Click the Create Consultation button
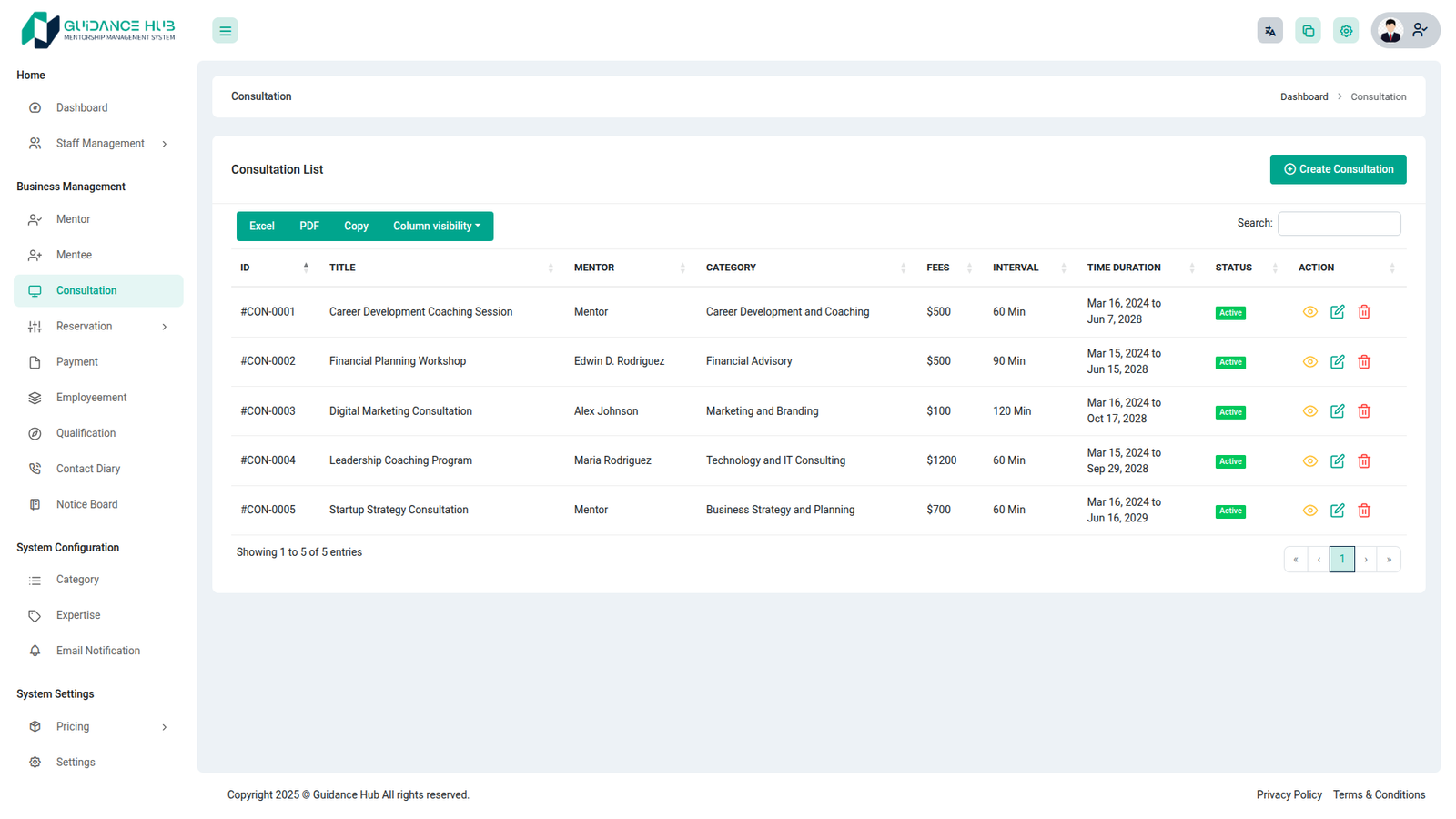Image resolution: width=1456 pixels, height=819 pixels. click(x=1338, y=169)
